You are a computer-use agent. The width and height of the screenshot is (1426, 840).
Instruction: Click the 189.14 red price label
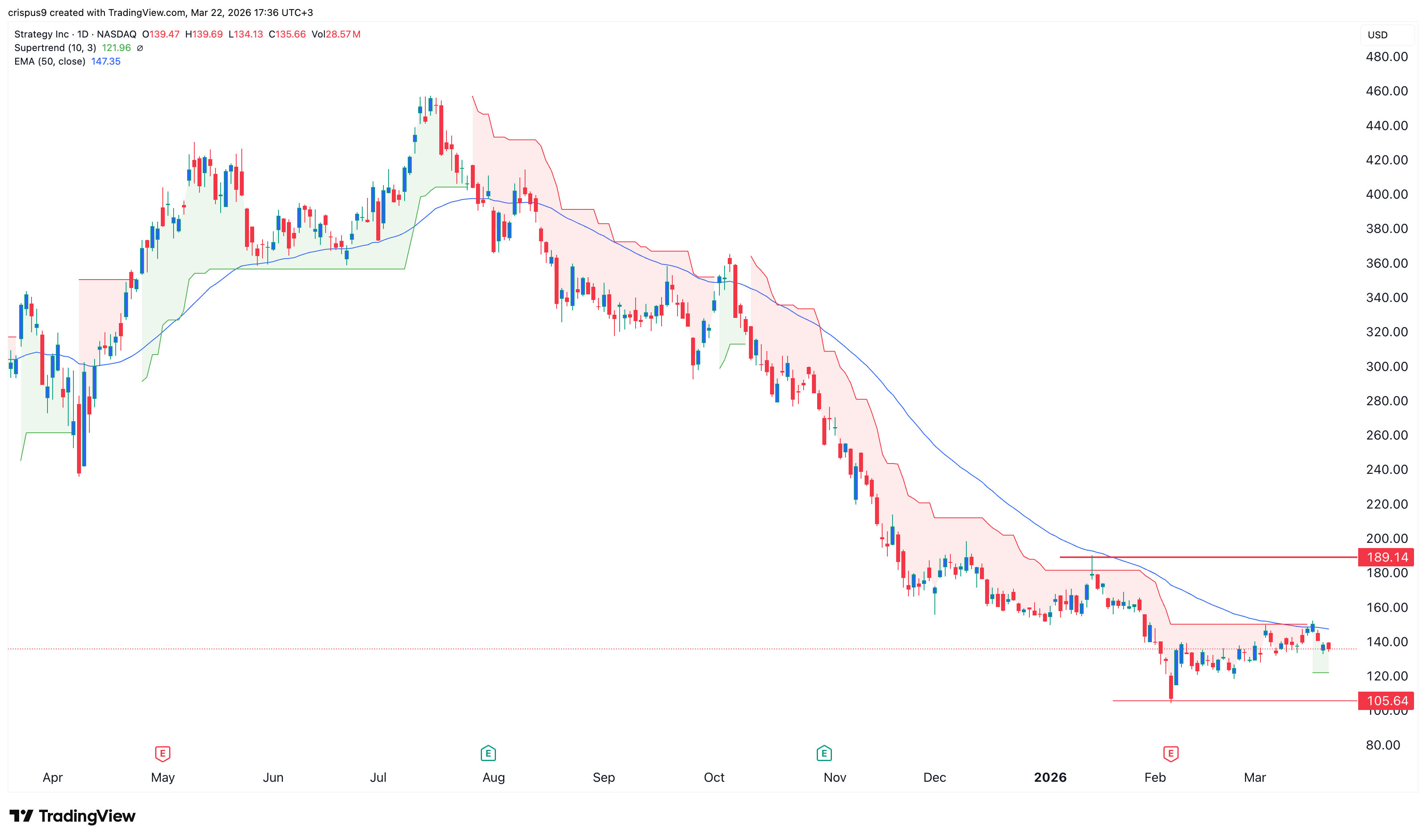point(1386,557)
